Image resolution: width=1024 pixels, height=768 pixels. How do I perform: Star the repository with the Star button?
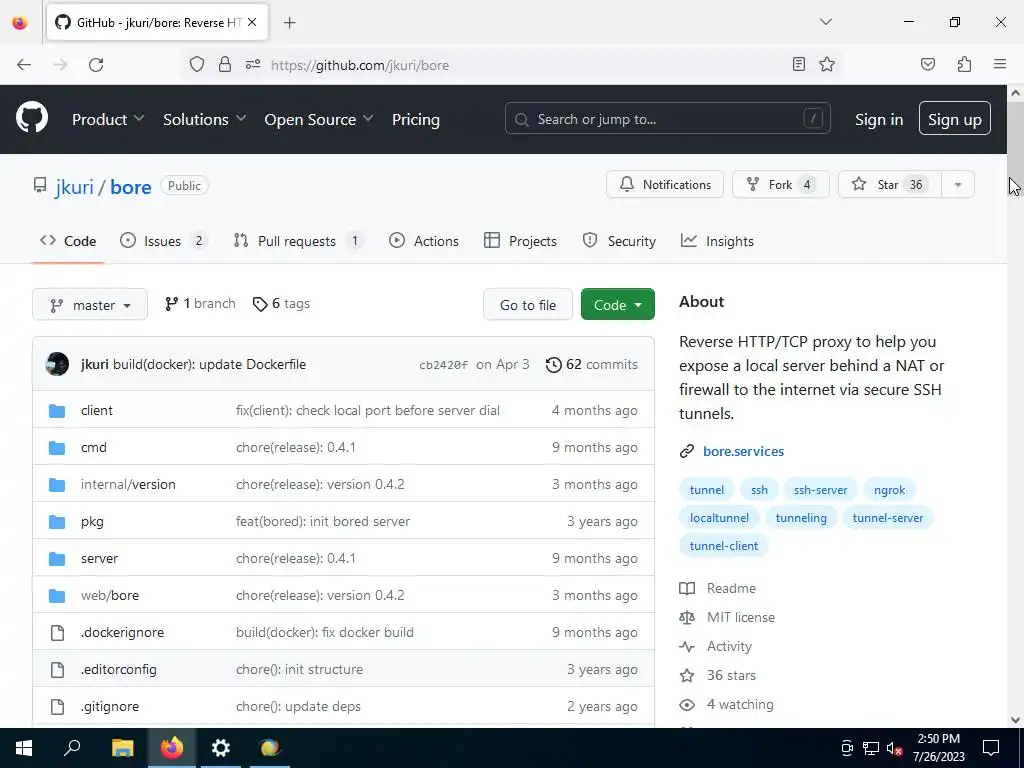click(x=889, y=185)
